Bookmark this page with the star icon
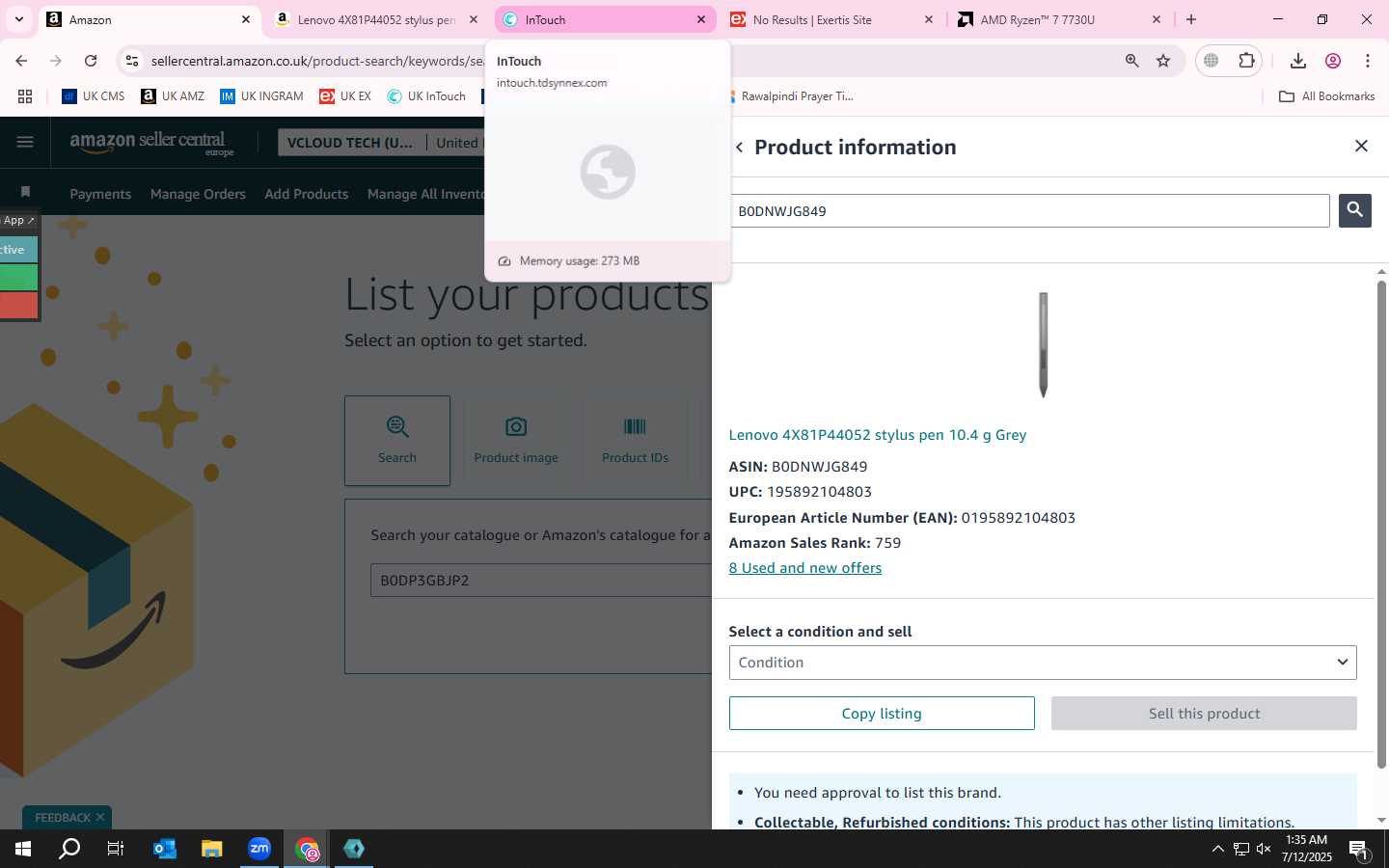 point(1163,61)
